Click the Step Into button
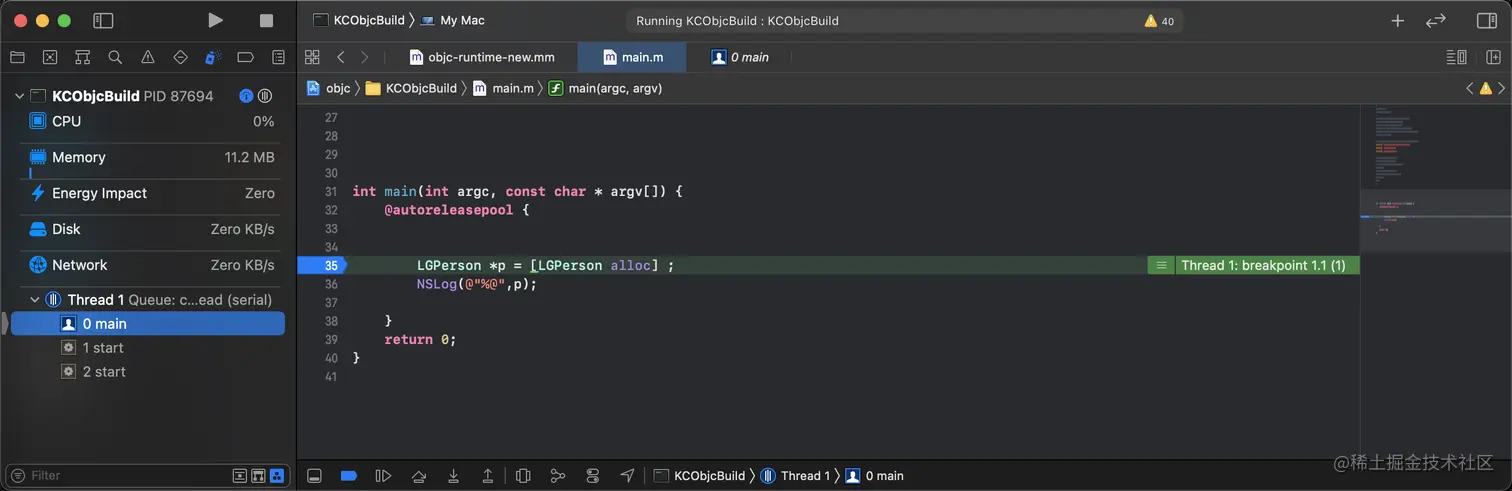Image resolution: width=1512 pixels, height=491 pixels. pyautogui.click(x=453, y=476)
